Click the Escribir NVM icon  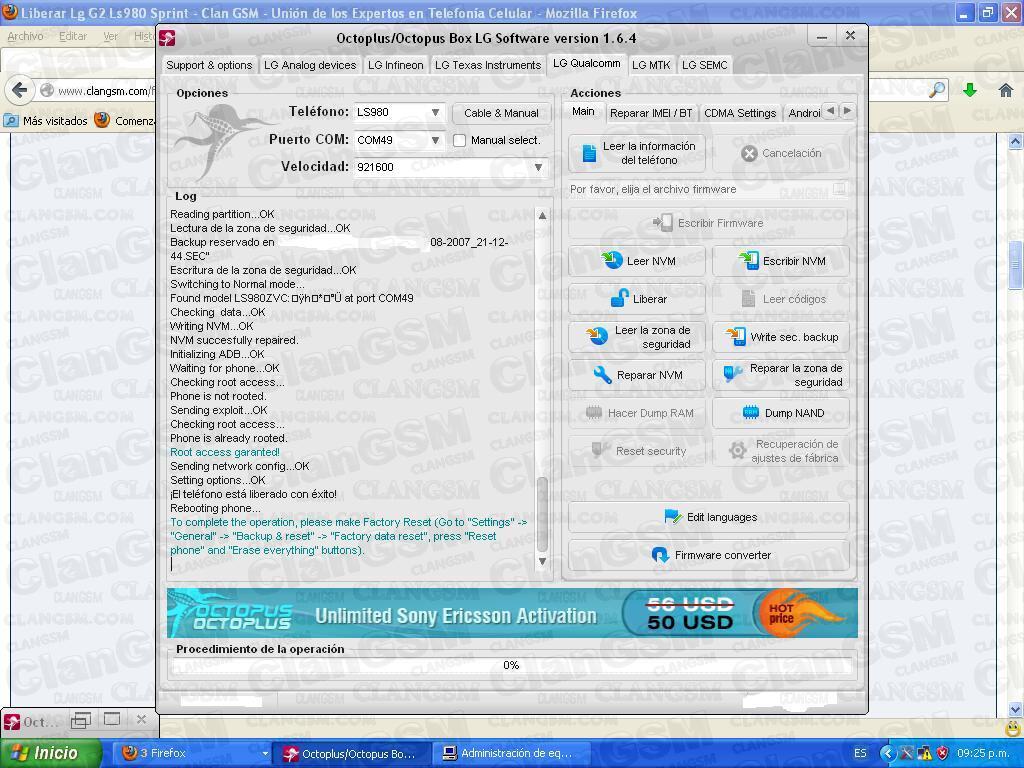748,261
